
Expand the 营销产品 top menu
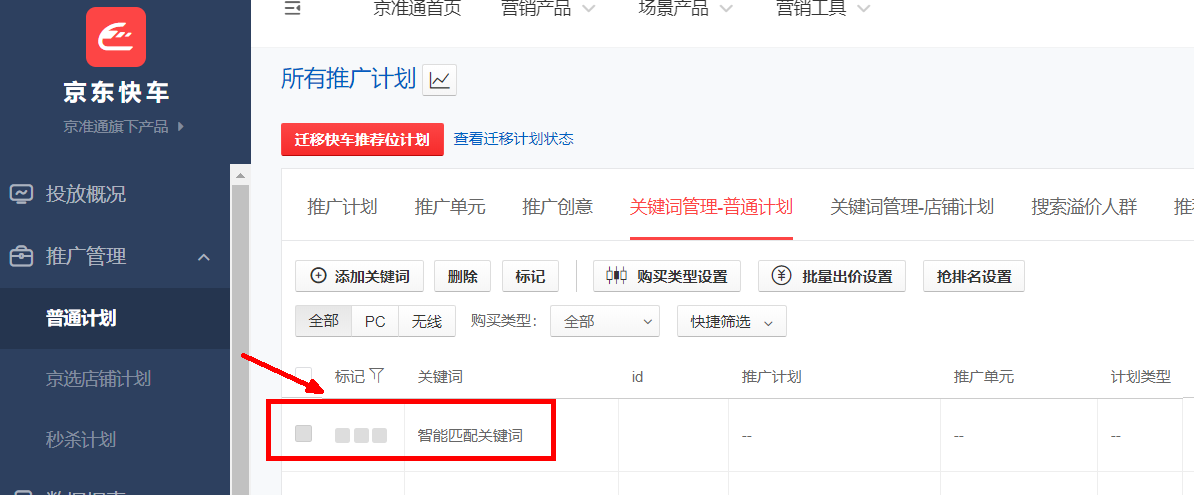[x=548, y=8]
